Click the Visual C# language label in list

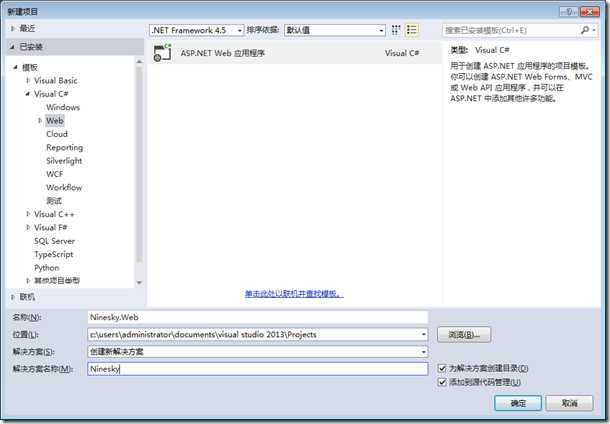click(x=402, y=53)
